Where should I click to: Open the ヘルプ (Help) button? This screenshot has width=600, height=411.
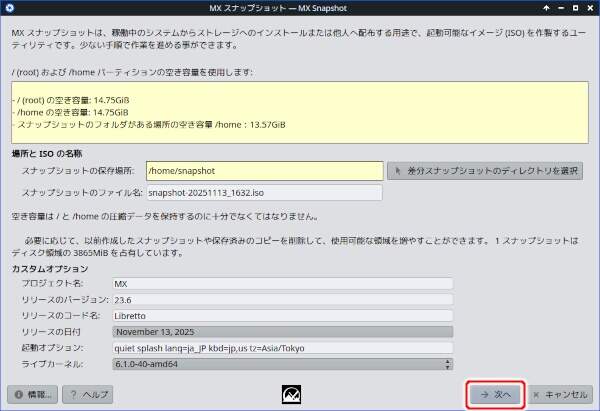click(88, 395)
